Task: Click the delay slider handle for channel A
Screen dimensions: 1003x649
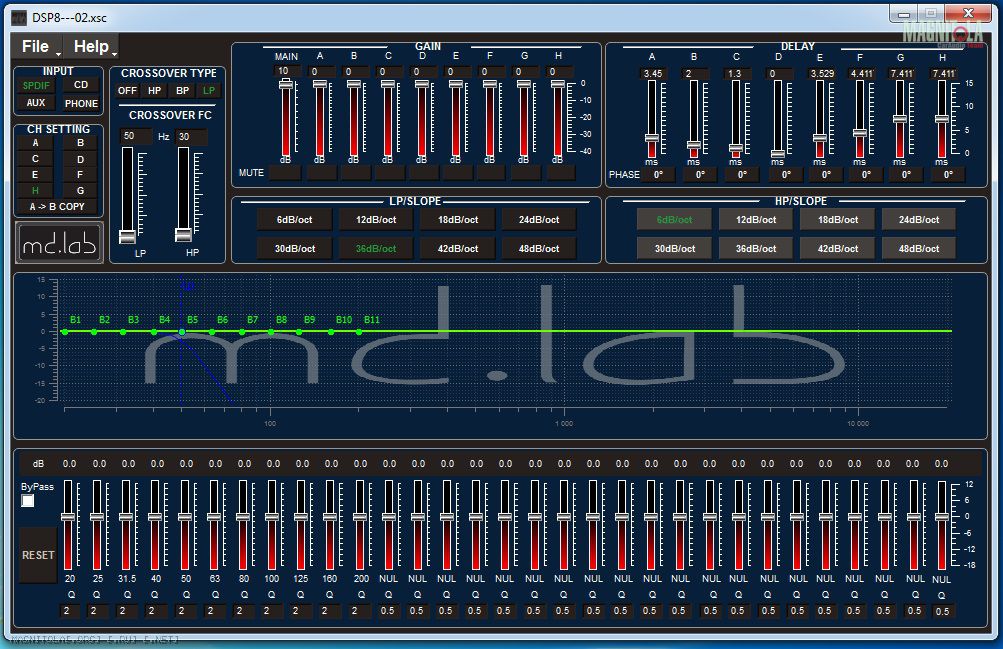Action: click(x=652, y=138)
